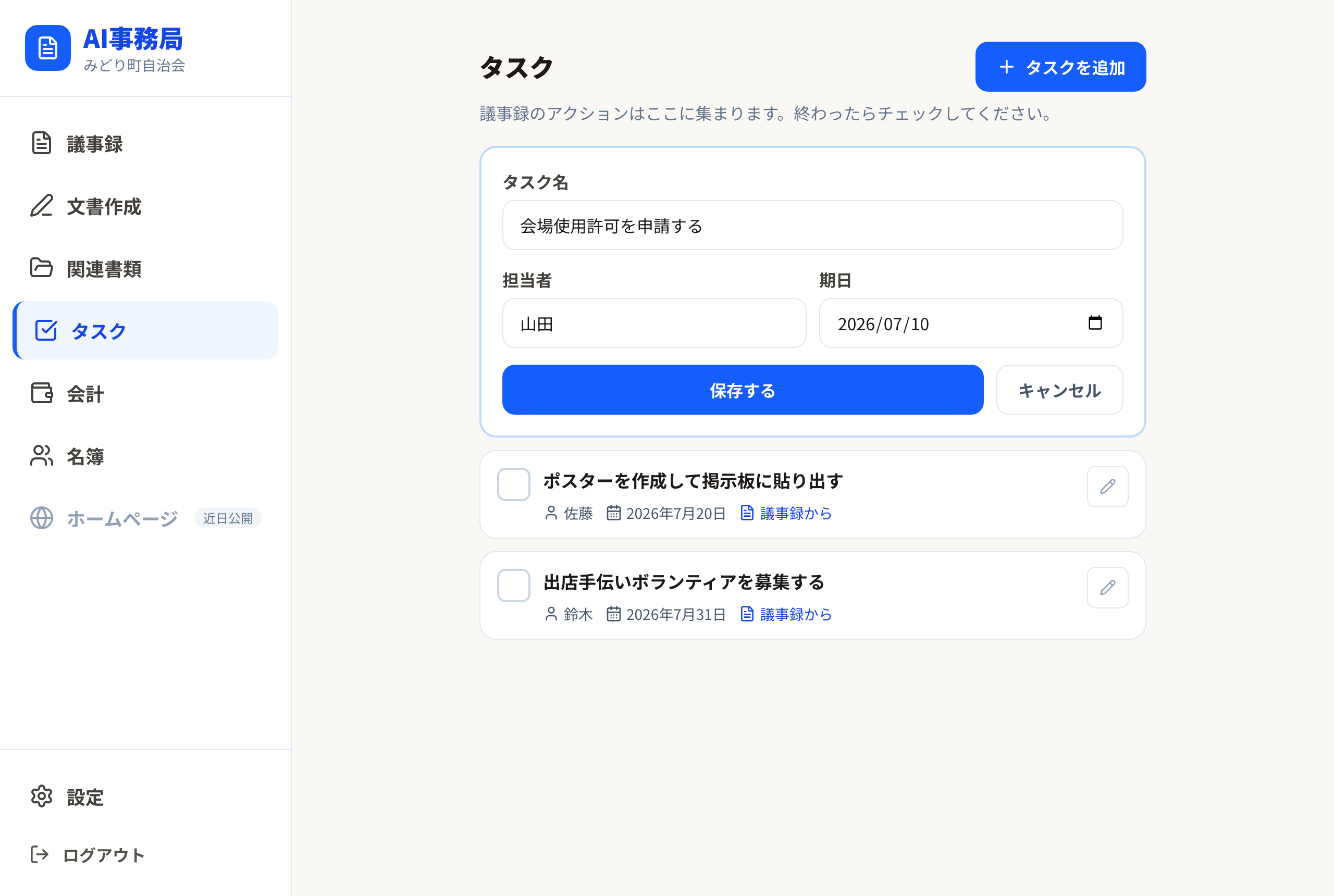Screen dimensions: 1334x896
Task: Follow 議事録から link on the ポスター task
Action: 786,513
